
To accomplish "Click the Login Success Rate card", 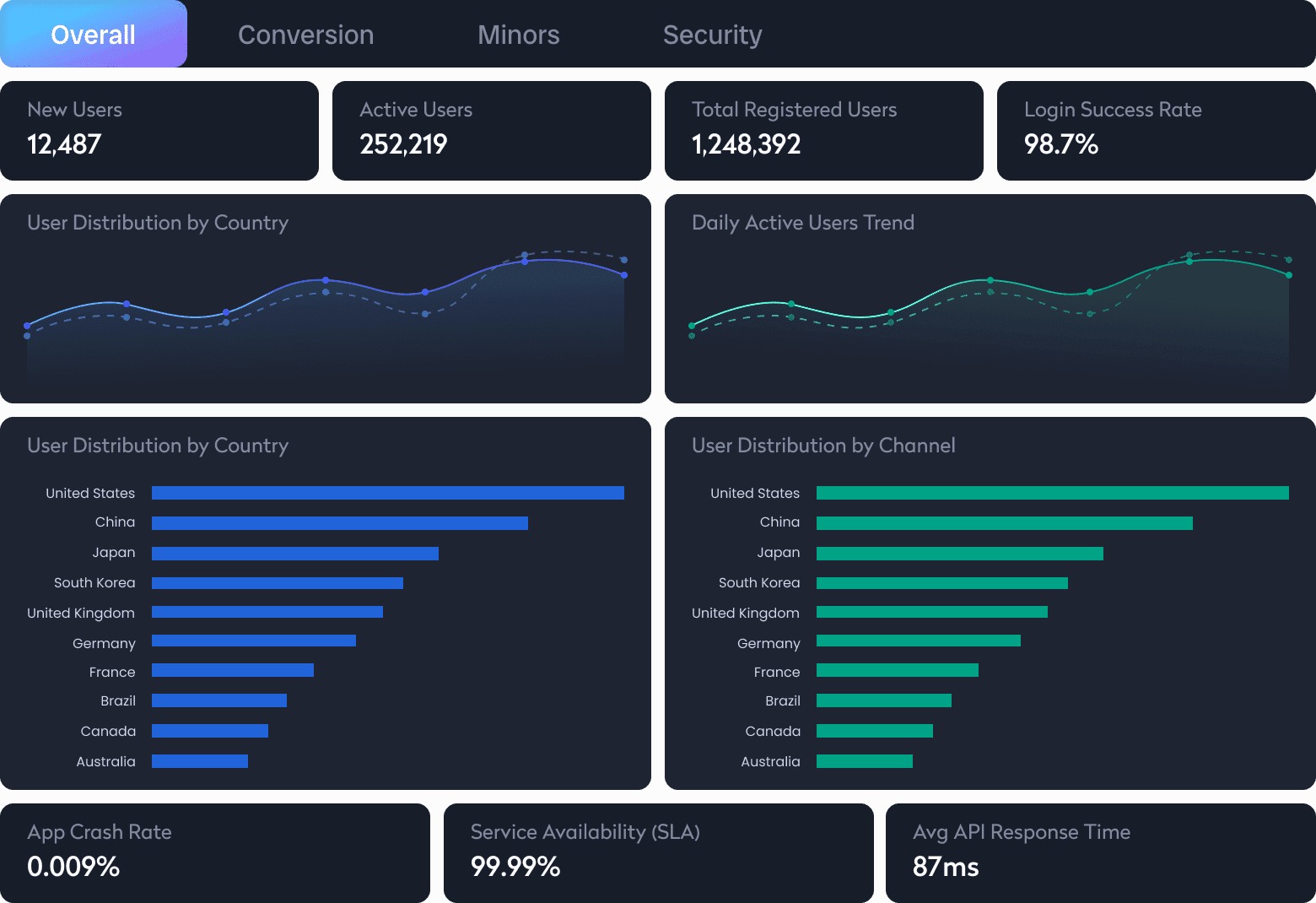I will coord(1155,131).
